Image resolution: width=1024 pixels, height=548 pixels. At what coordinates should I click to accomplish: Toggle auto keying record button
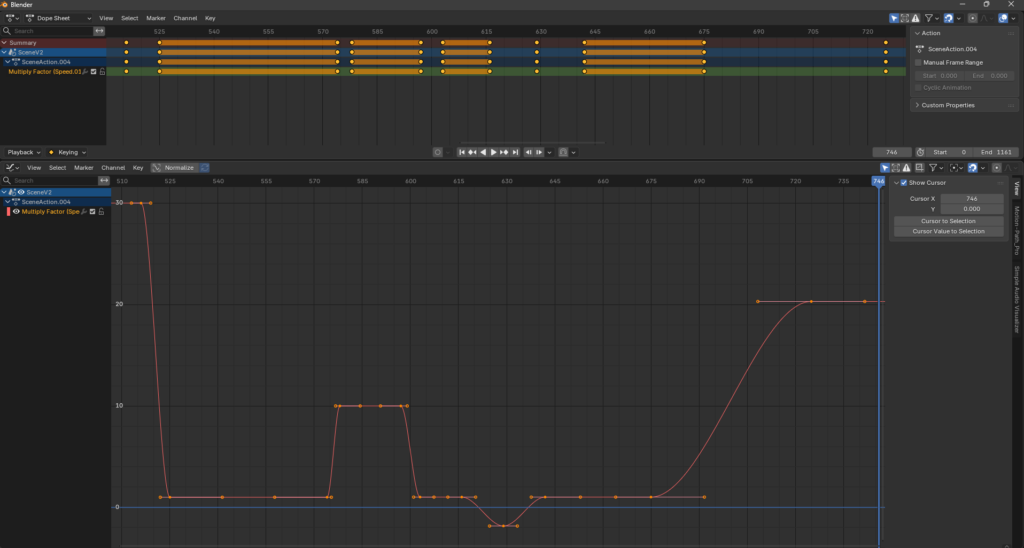tap(438, 152)
